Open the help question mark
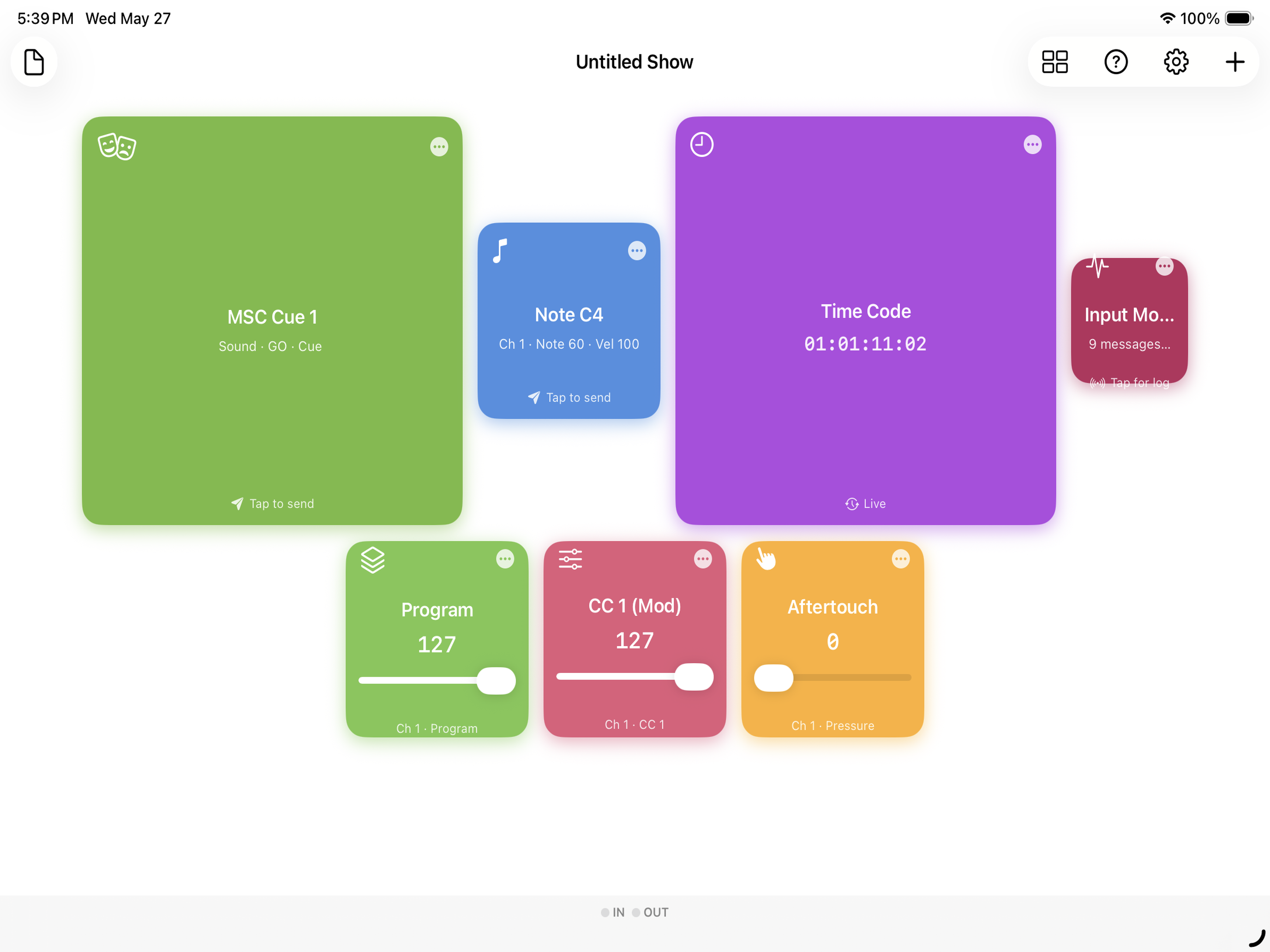 pos(1115,62)
